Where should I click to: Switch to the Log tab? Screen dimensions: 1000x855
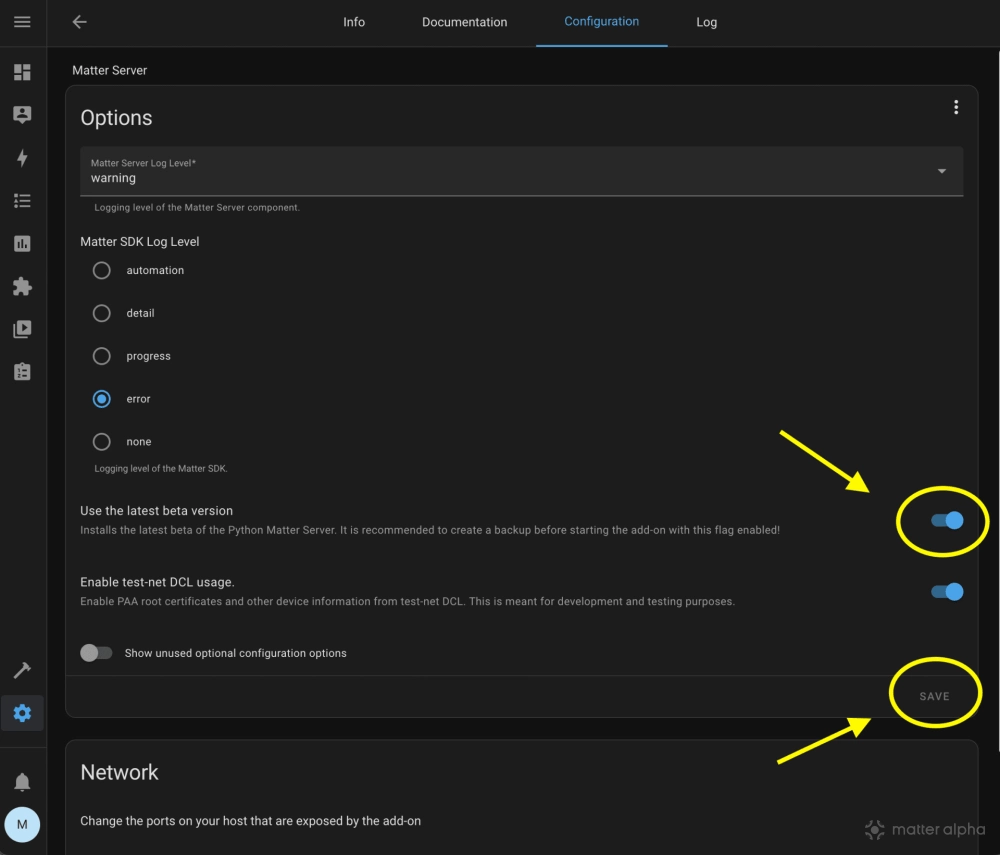click(706, 22)
